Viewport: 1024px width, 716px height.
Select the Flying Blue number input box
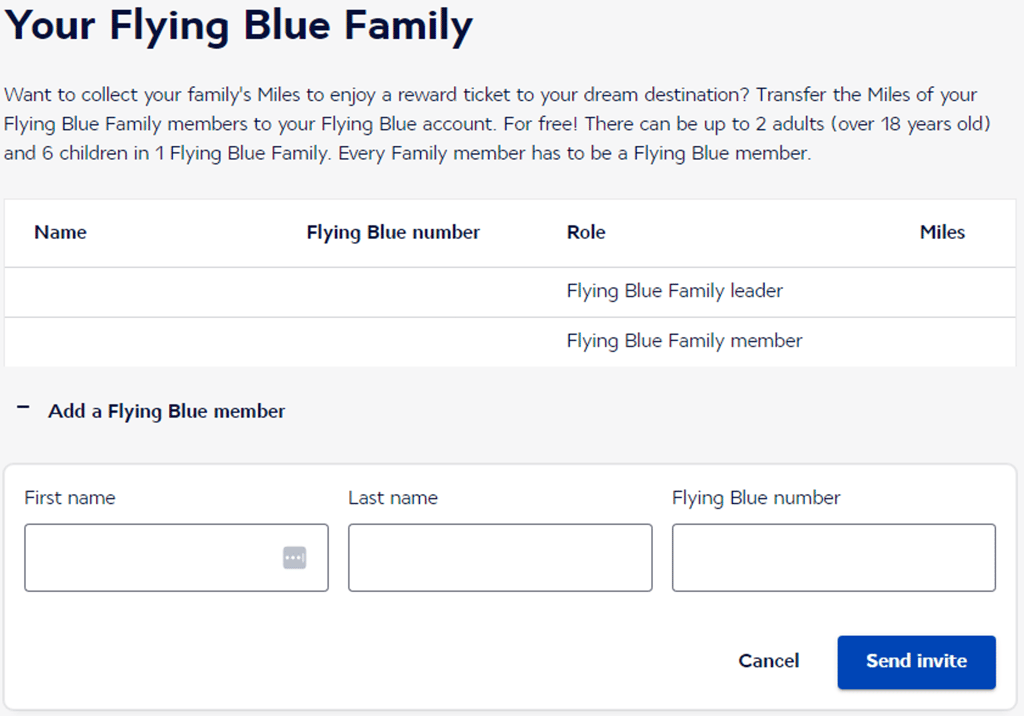click(x=833, y=558)
